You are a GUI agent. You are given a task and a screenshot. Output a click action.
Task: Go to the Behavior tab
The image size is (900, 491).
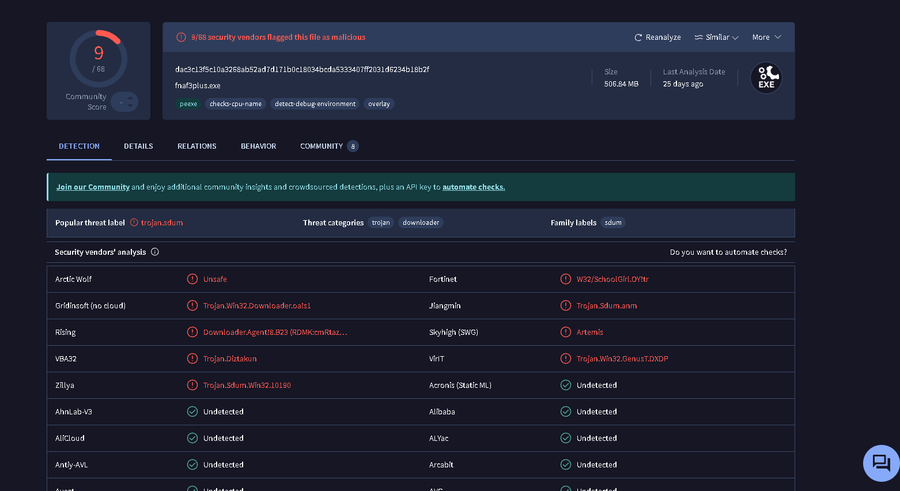(258, 146)
